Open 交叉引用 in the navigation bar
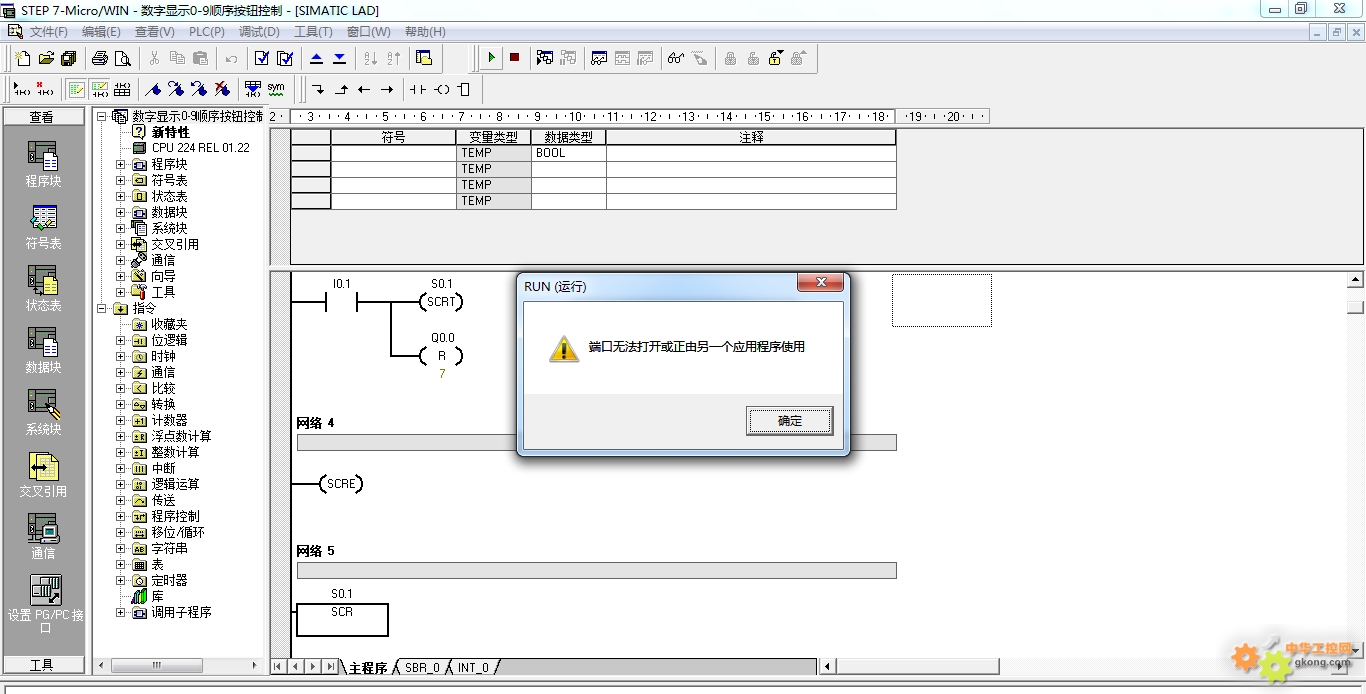This screenshot has width=1366, height=694. (43, 475)
